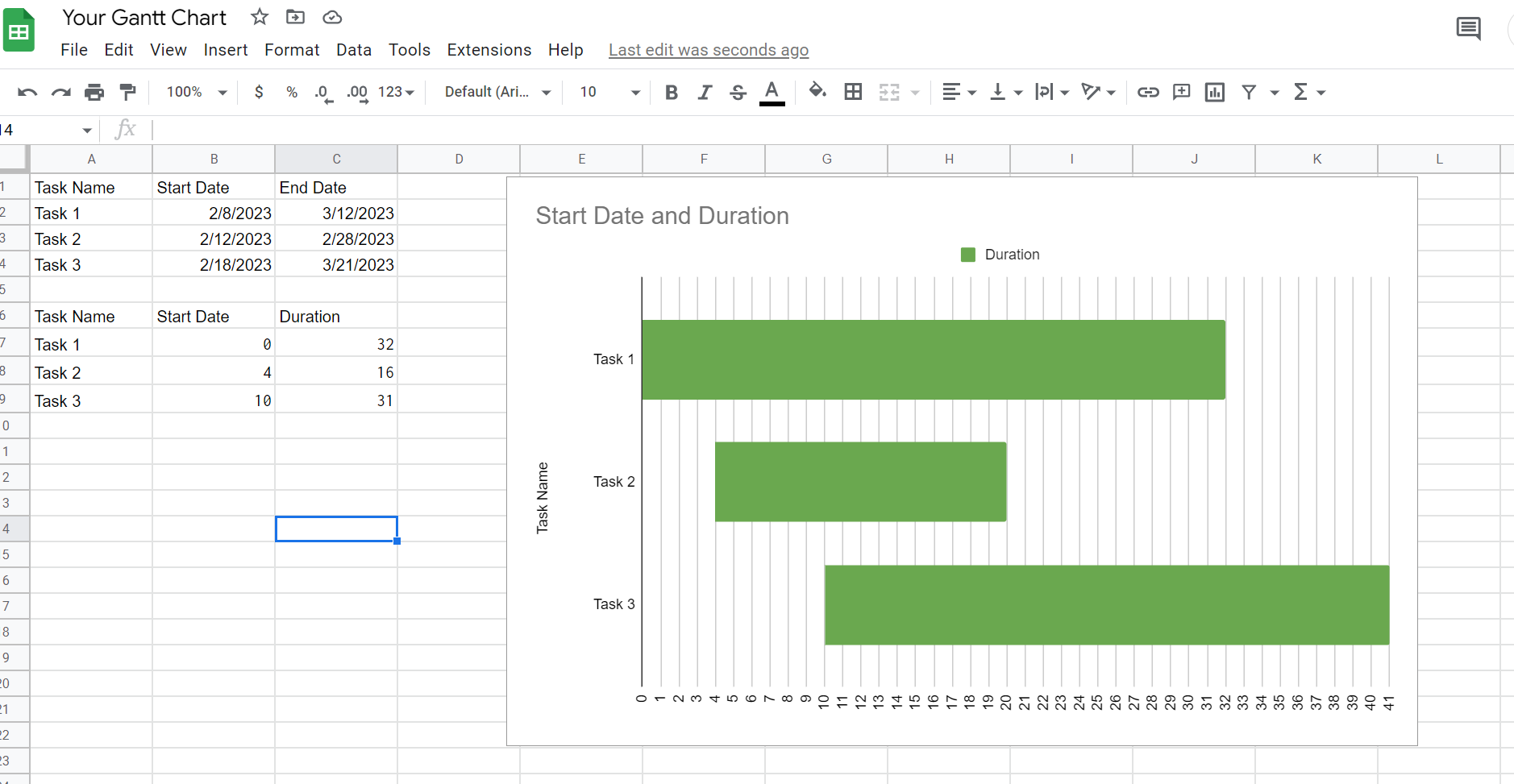The width and height of the screenshot is (1514, 784).
Task: Toggle Italic formatting
Action: tap(705, 92)
